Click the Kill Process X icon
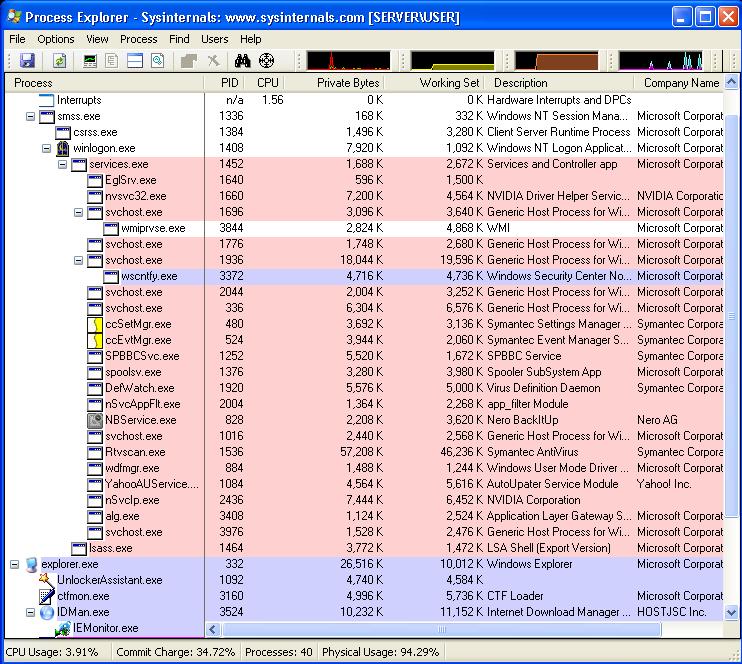Screen dimensions: 742x664 point(213,61)
